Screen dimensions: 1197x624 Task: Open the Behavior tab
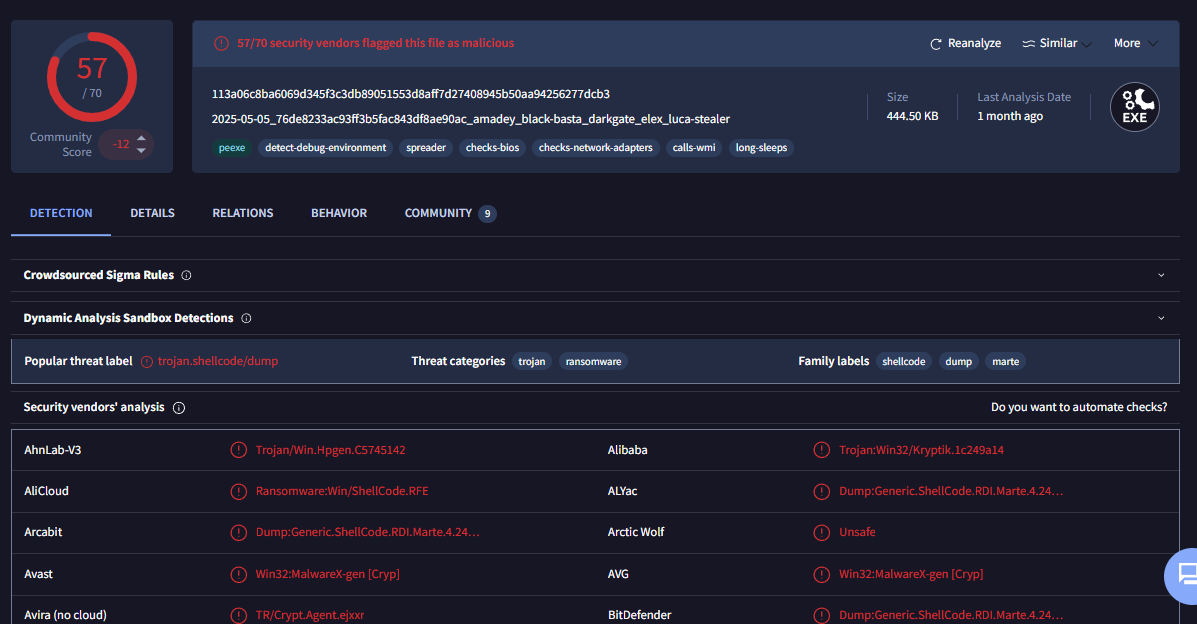click(x=339, y=213)
